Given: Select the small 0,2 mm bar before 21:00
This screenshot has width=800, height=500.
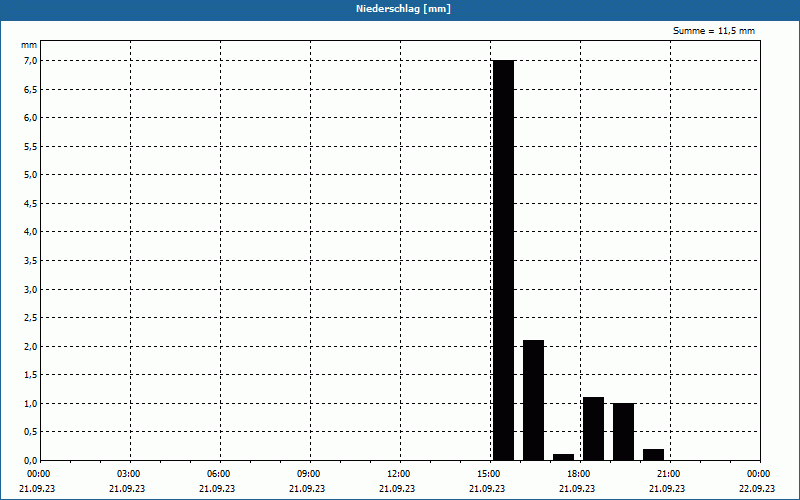Looking at the screenshot, I should click(x=654, y=455).
